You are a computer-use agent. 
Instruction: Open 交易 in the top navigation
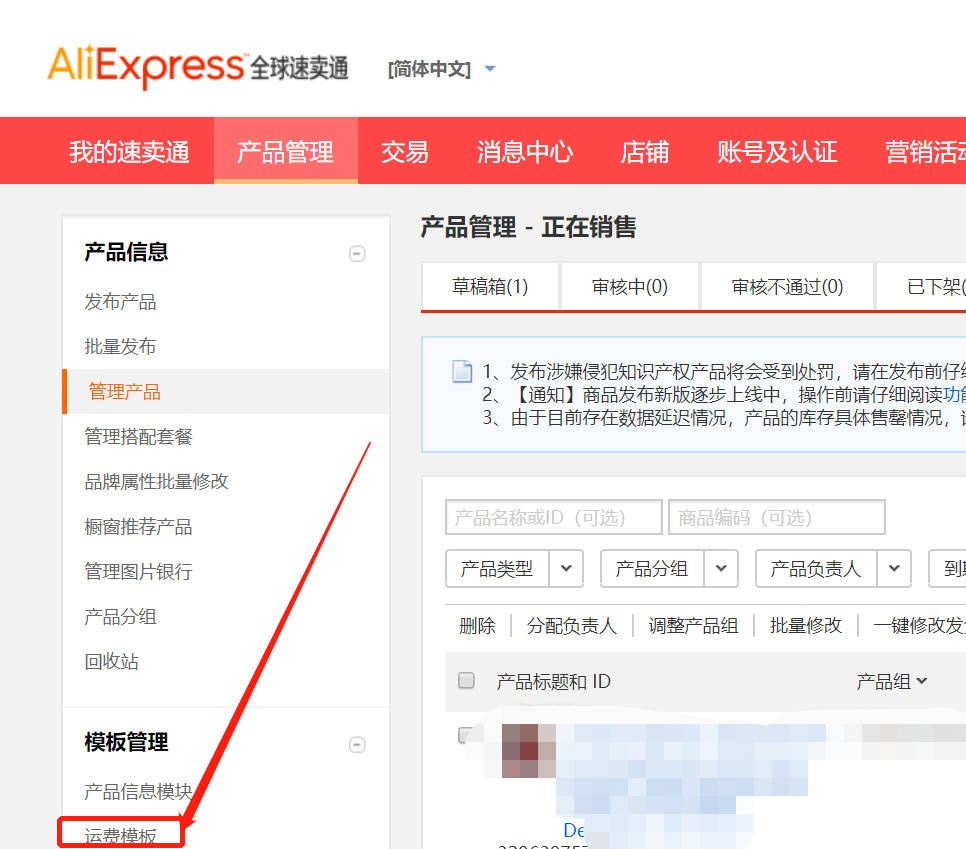coord(405,152)
